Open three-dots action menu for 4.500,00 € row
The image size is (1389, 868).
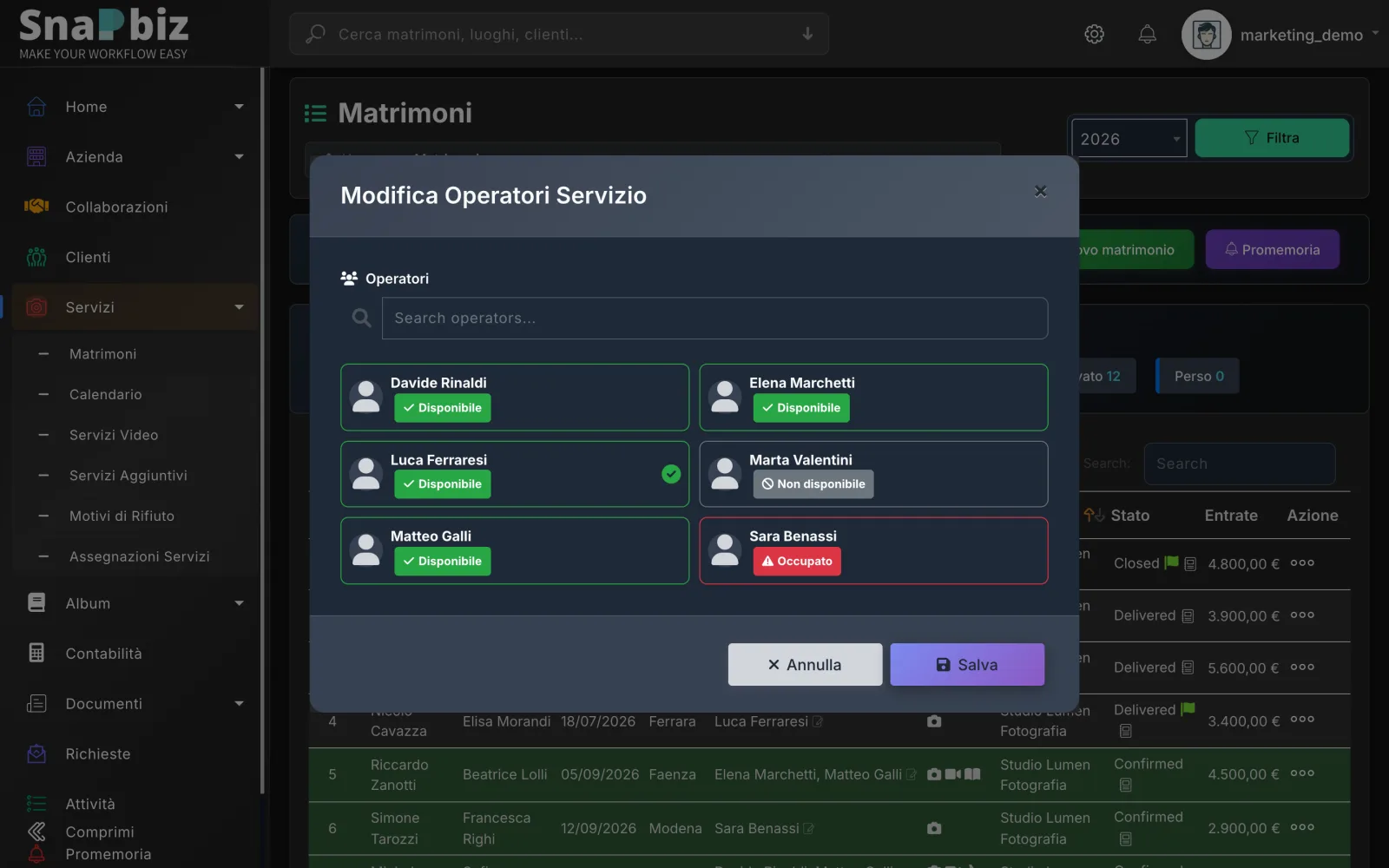(1302, 773)
